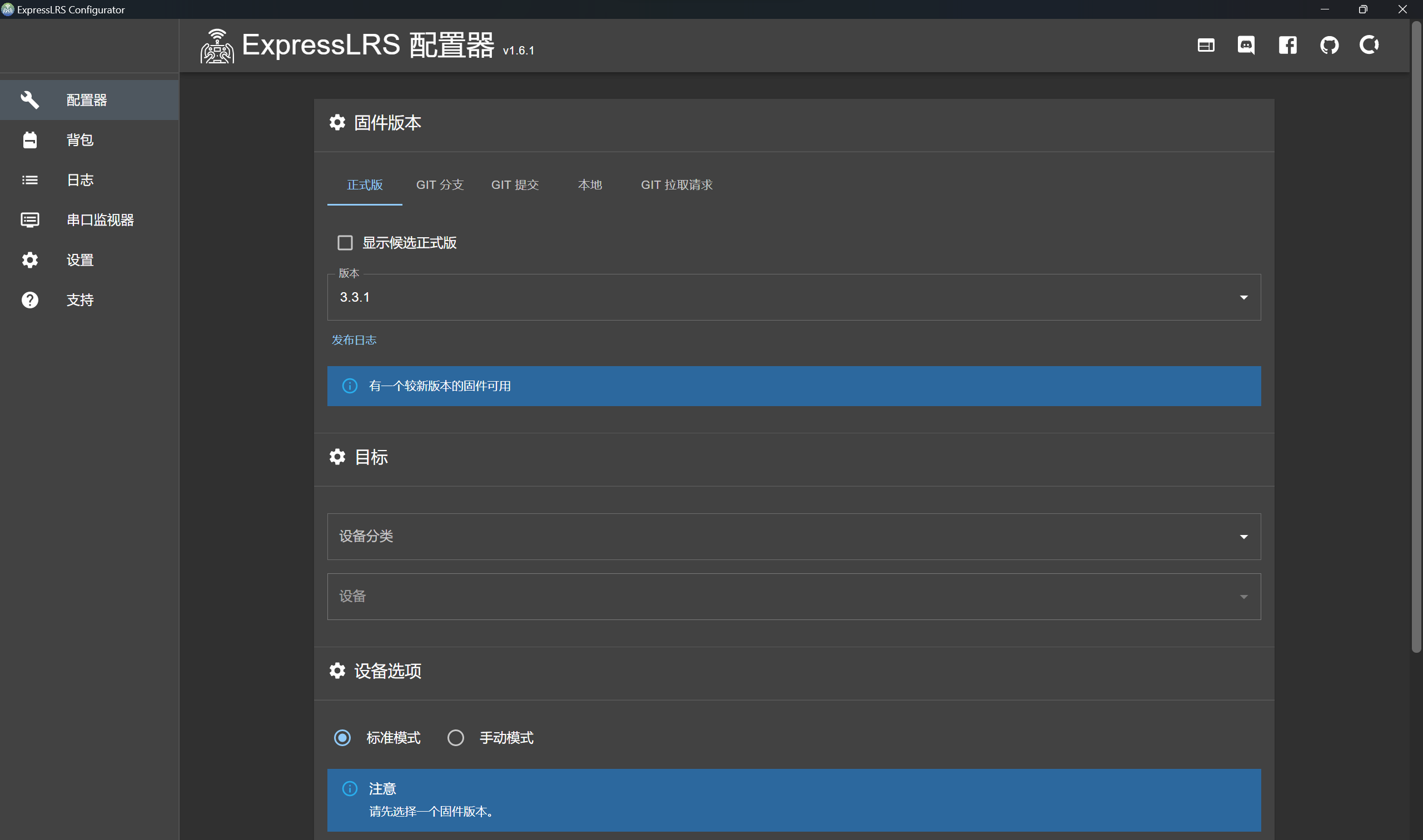Image resolution: width=1423 pixels, height=840 pixels.
Task: Expand the 版本 3.3.1 dropdown
Action: click(793, 297)
